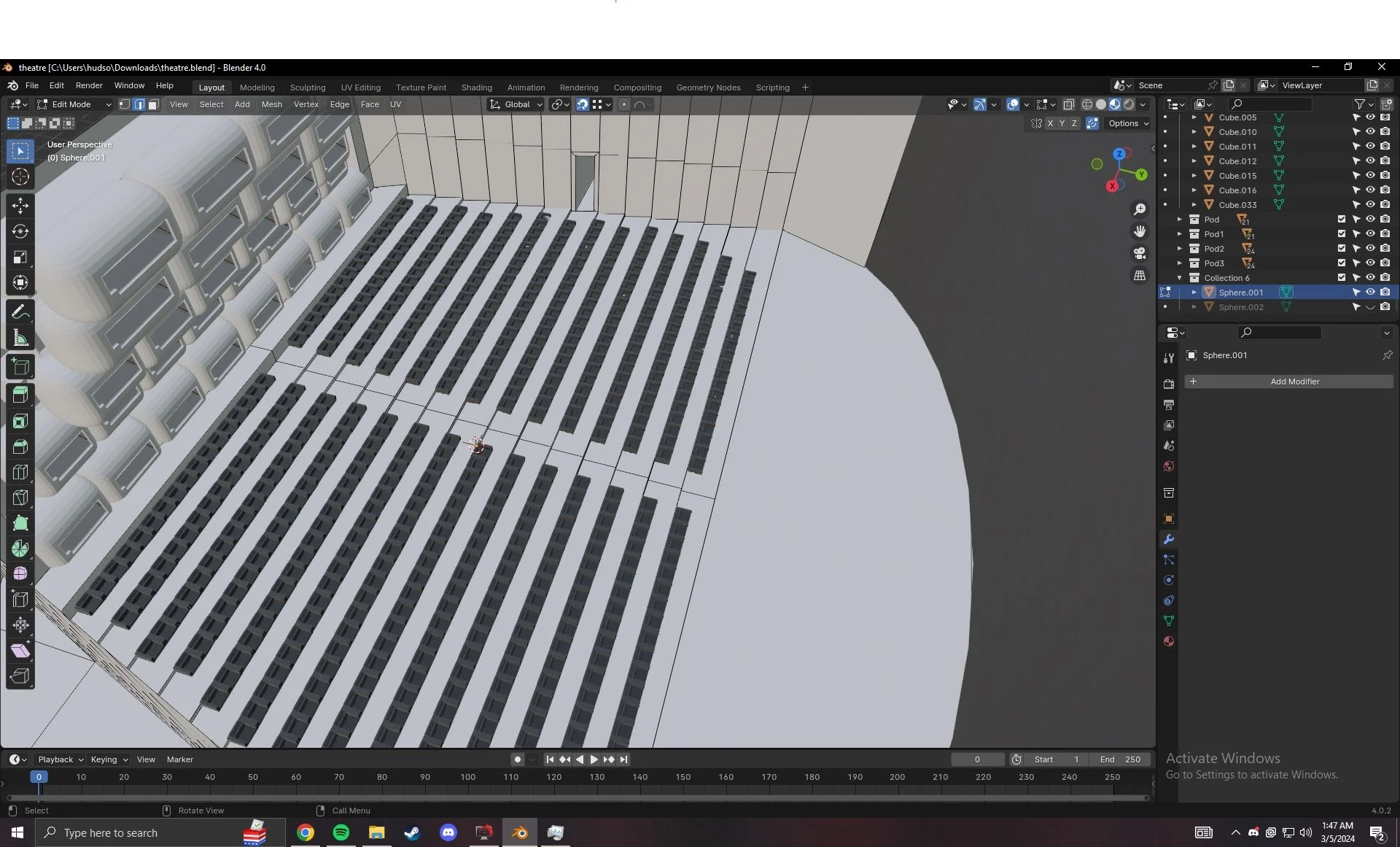This screenshot has width=1400, height=847.
Task: Choose the Loop Cut tool
Action: click(20, 472)
